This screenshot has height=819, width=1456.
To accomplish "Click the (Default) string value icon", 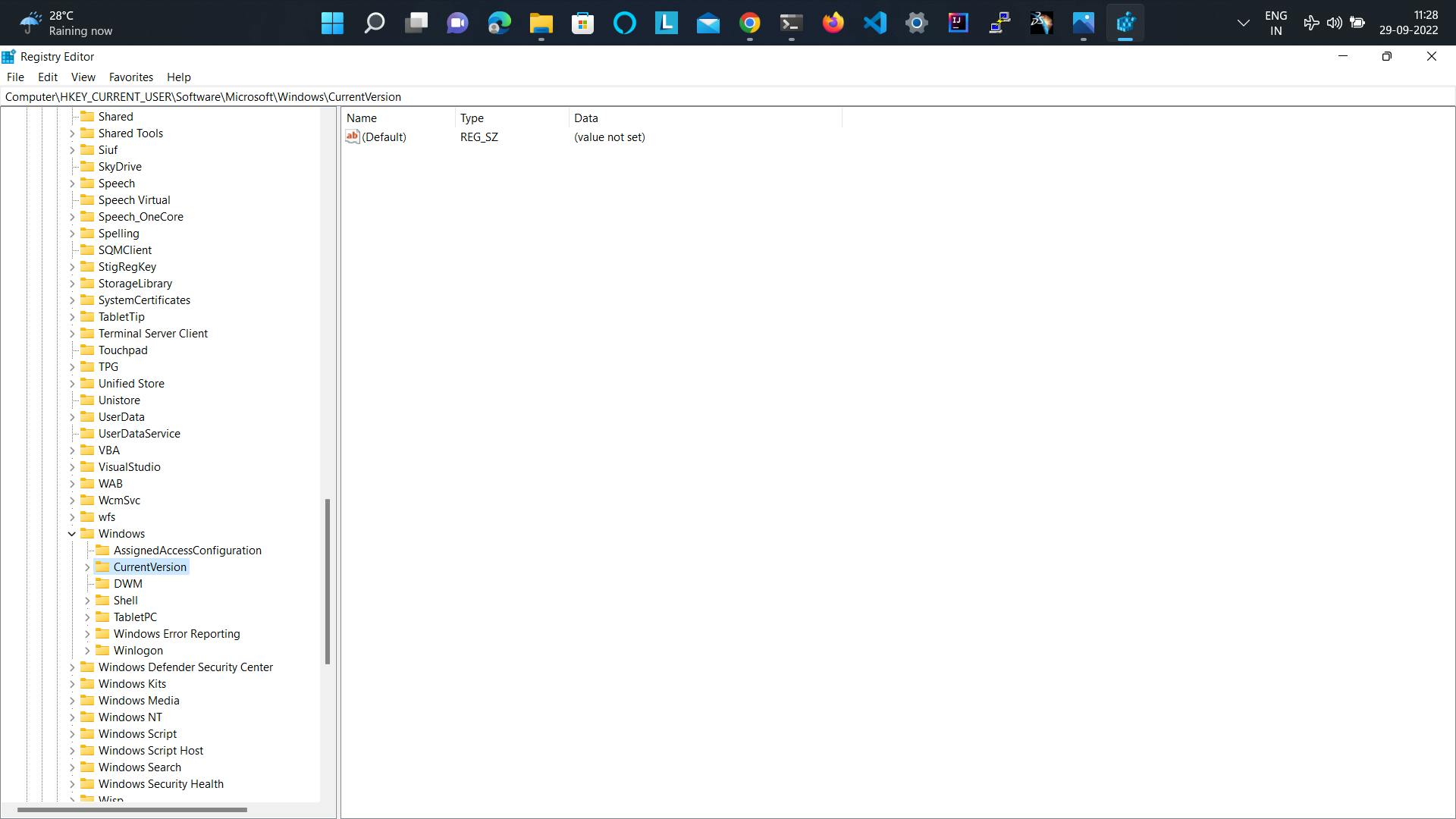I will point(352,136).
